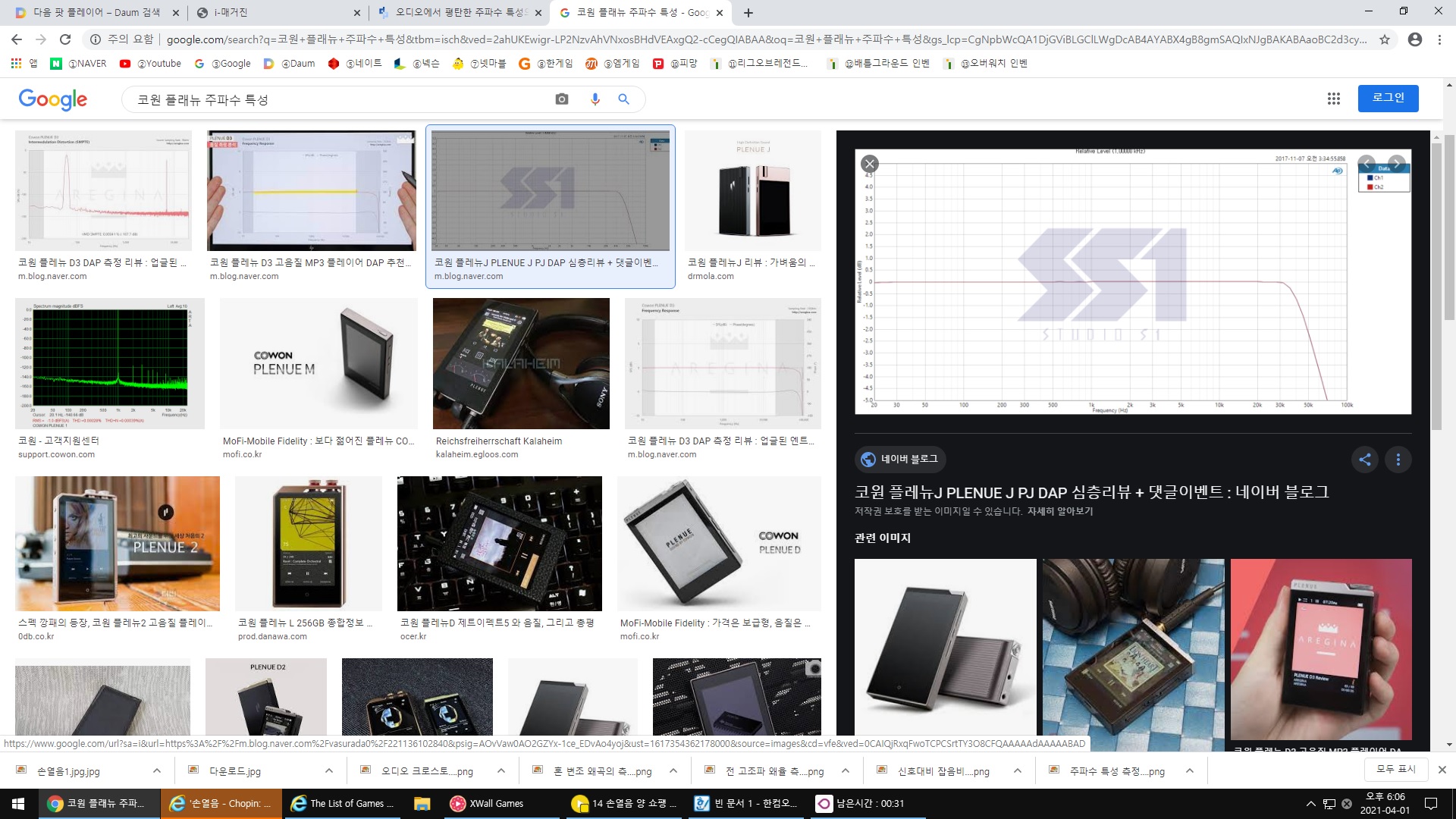Show hidden system tray icons

click(1310, 803)
